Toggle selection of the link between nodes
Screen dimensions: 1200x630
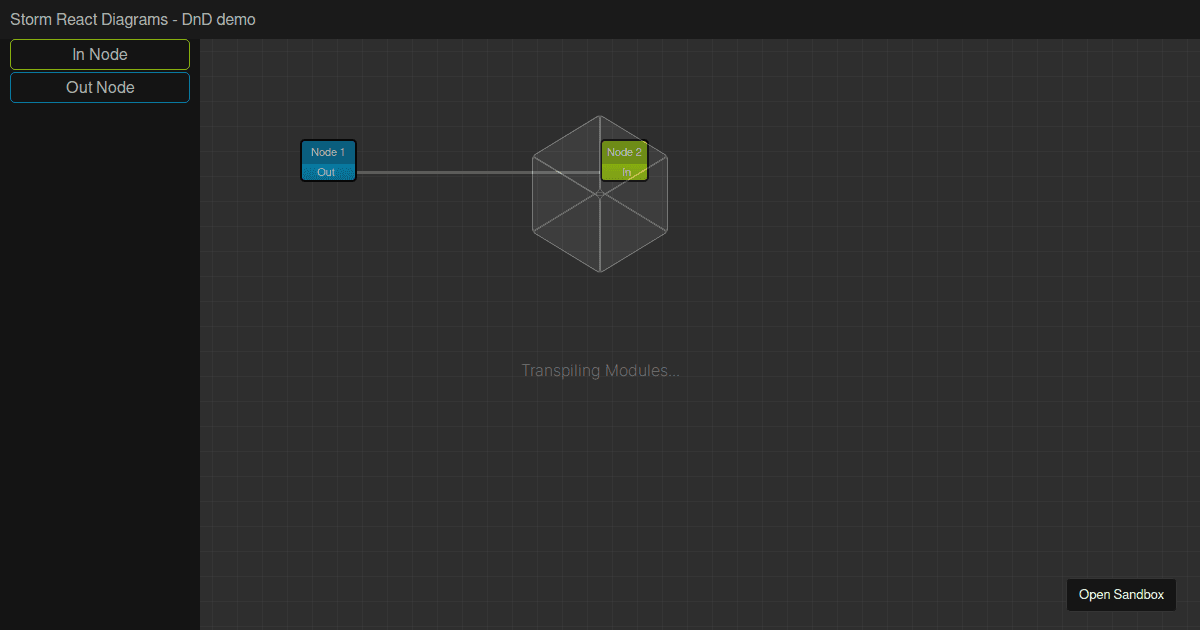(470, 172)
